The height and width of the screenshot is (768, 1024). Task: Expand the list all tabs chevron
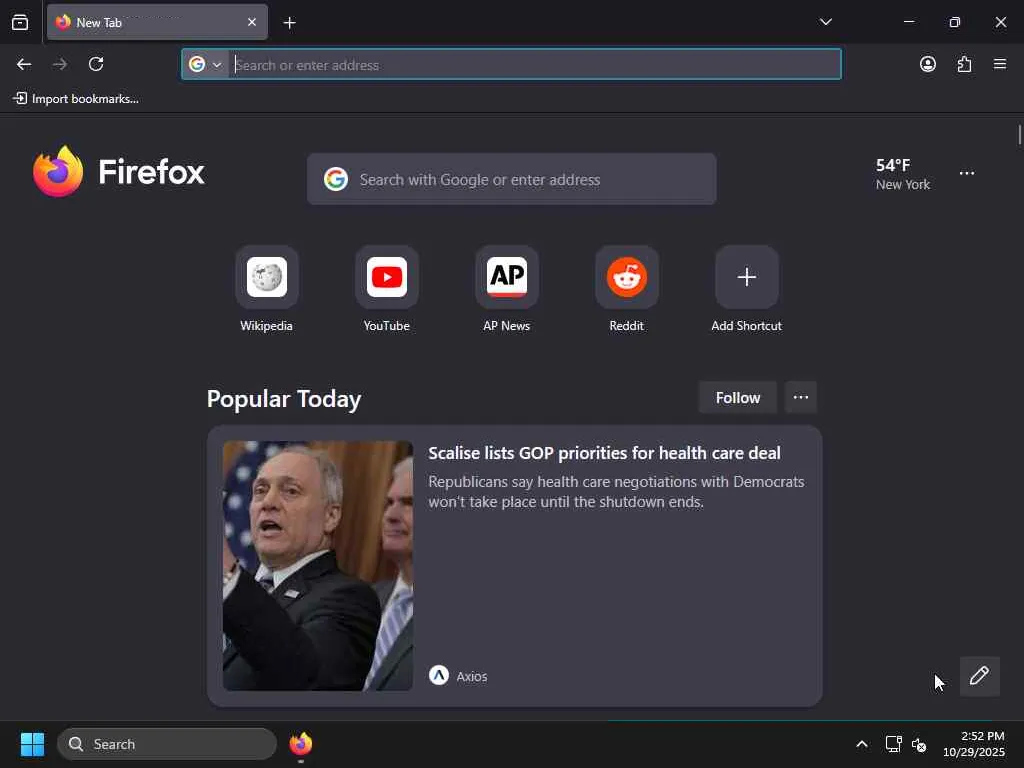(825, 22)
